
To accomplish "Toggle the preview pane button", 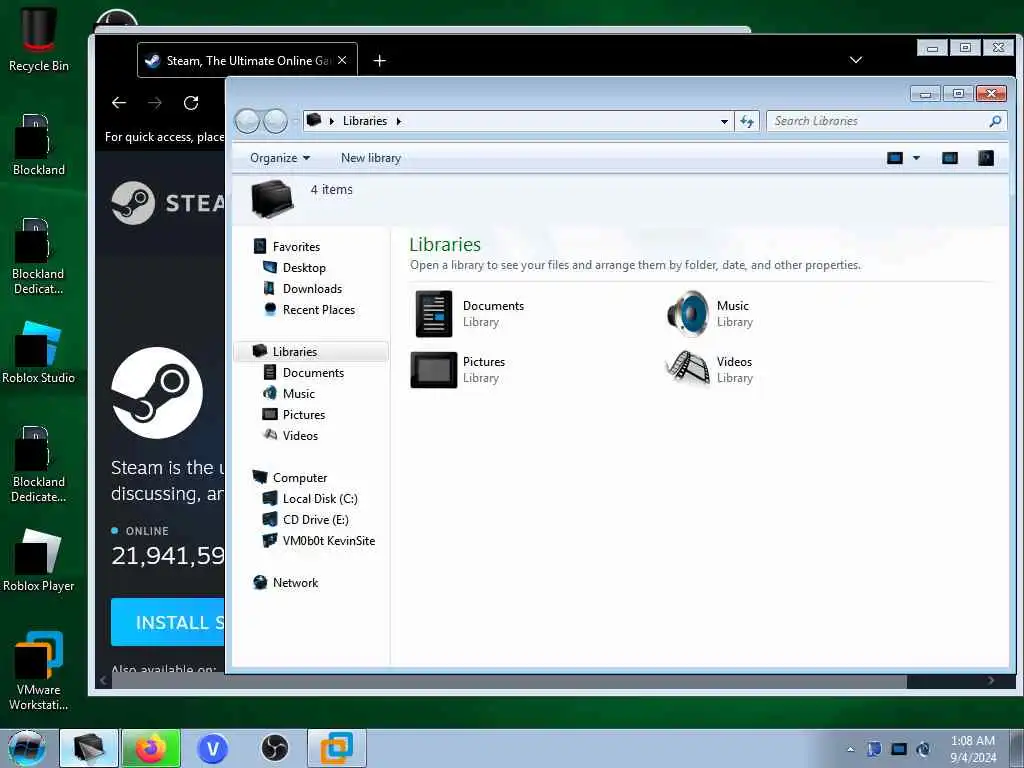I will coord(950,158).
